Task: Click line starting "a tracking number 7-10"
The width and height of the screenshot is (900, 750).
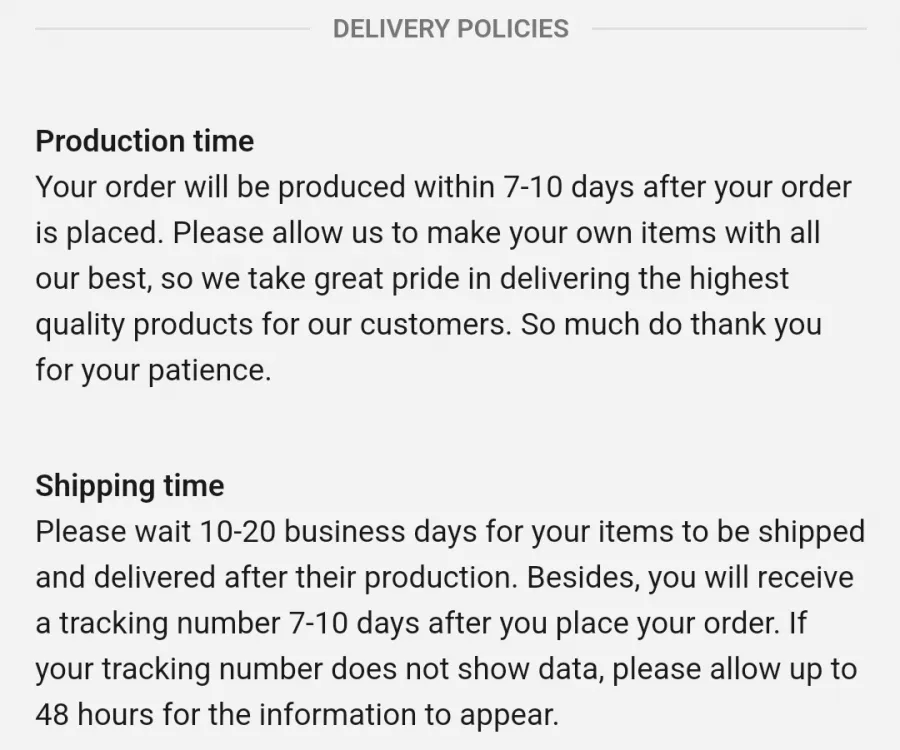Action: tap(421, 624)
